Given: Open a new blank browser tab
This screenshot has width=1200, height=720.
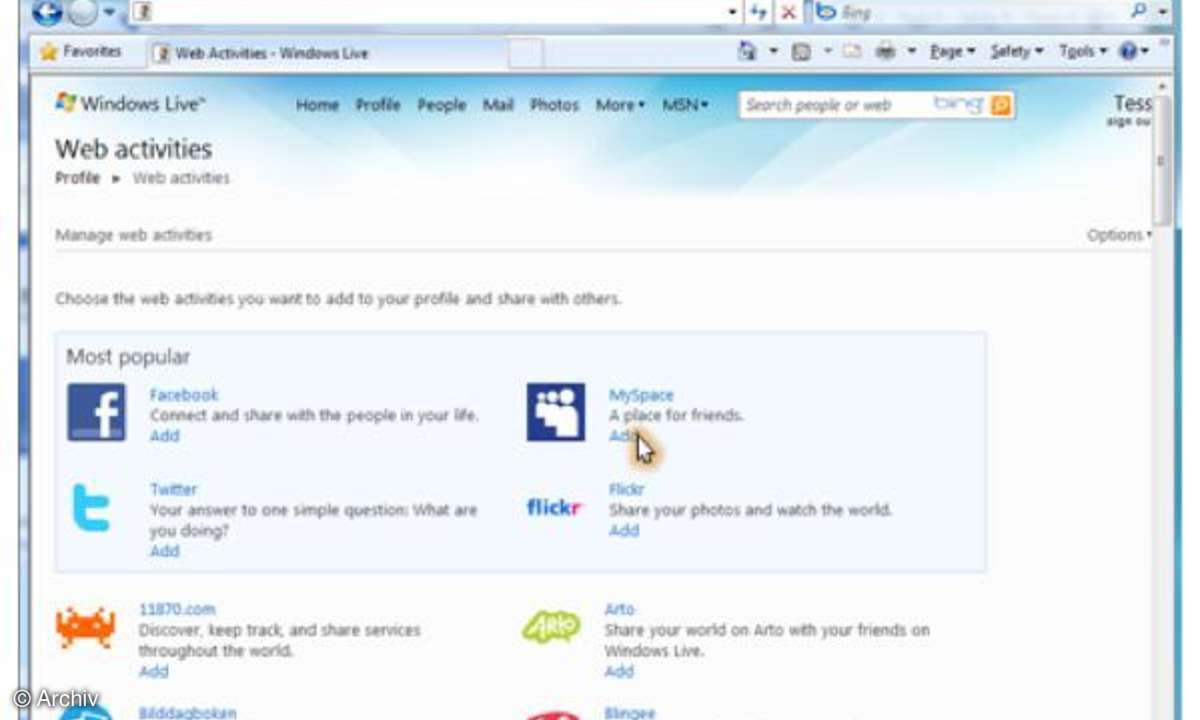Looking at the screenshot, I should [x=526, y=54].
